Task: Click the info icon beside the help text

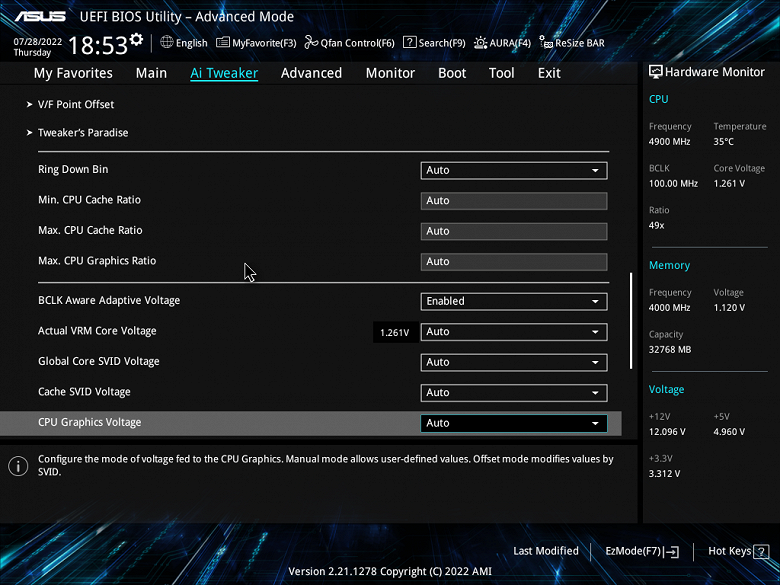Action: pos(18,466)
